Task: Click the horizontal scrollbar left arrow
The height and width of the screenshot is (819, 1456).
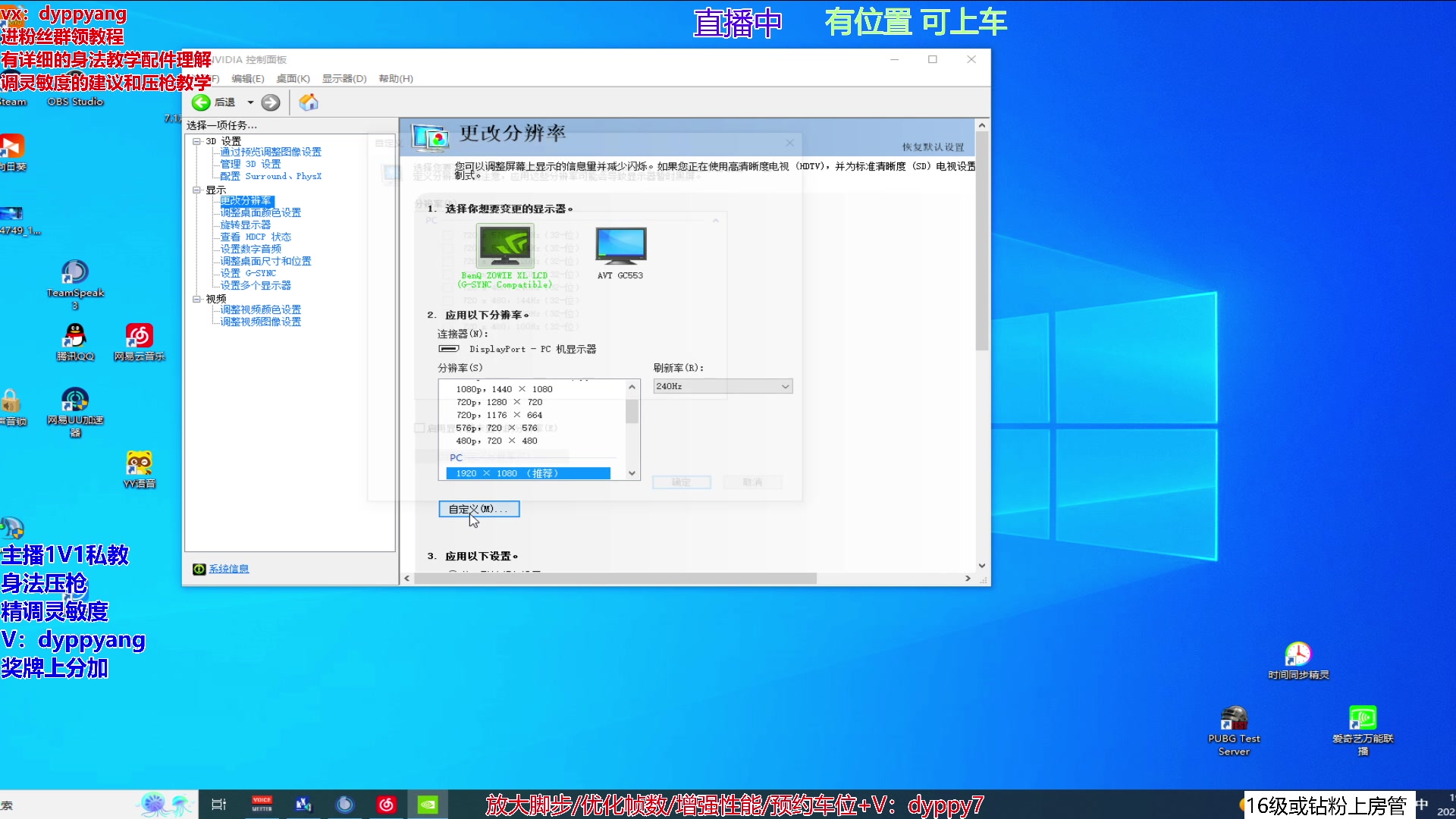Action: coord(407,579)
